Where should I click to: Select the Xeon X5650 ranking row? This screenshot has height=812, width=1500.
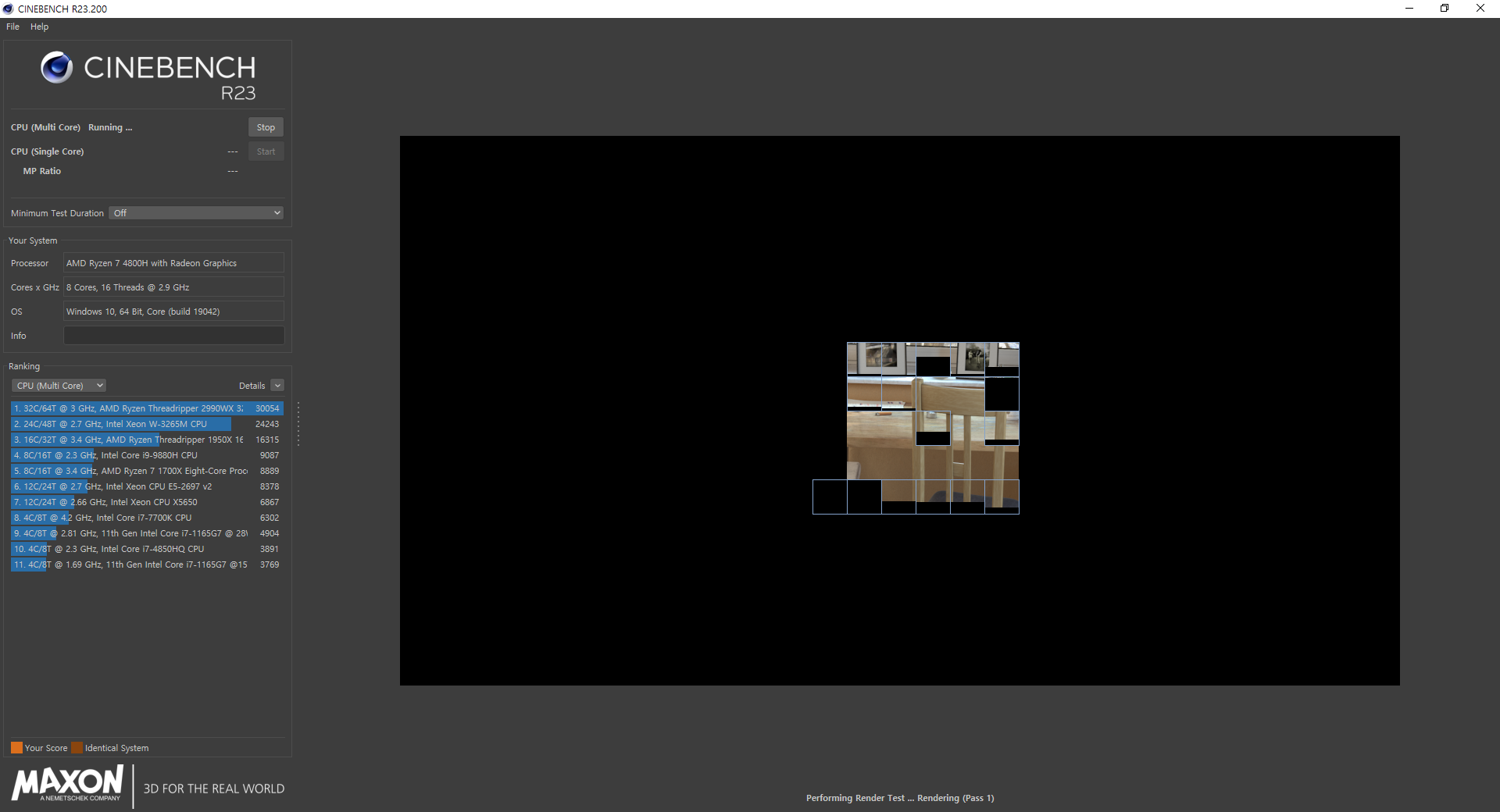click(x=147, y=502)
